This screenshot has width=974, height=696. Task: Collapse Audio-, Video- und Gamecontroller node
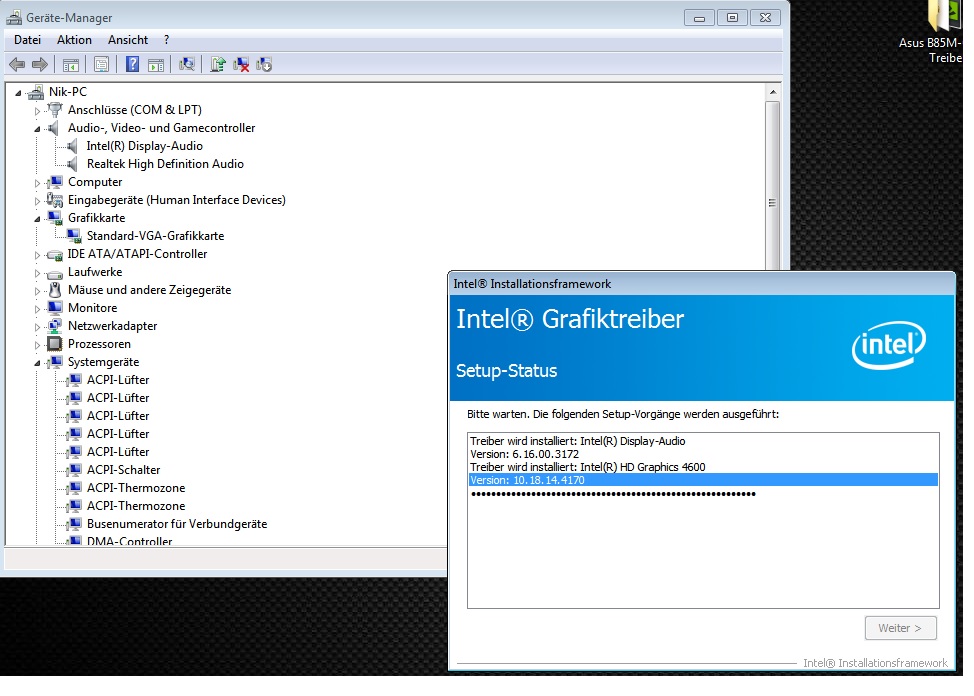[x=37, y=129]
